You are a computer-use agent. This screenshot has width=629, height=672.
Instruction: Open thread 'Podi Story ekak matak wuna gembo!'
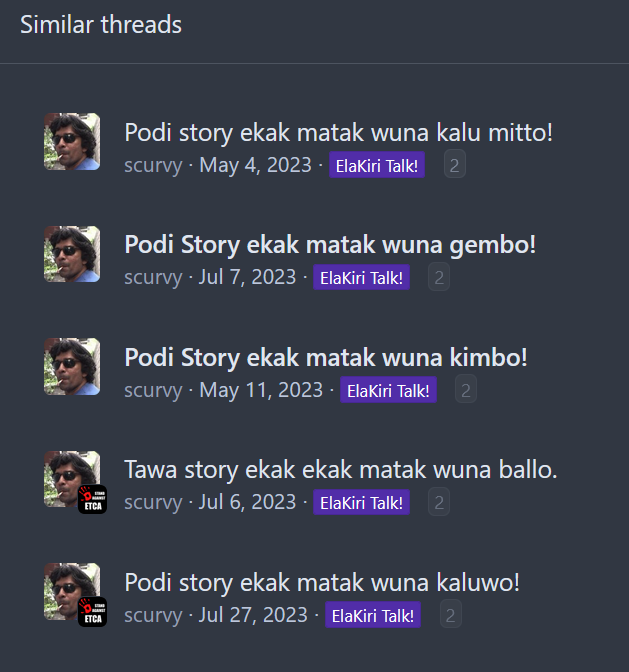click(x=330, y=245)
